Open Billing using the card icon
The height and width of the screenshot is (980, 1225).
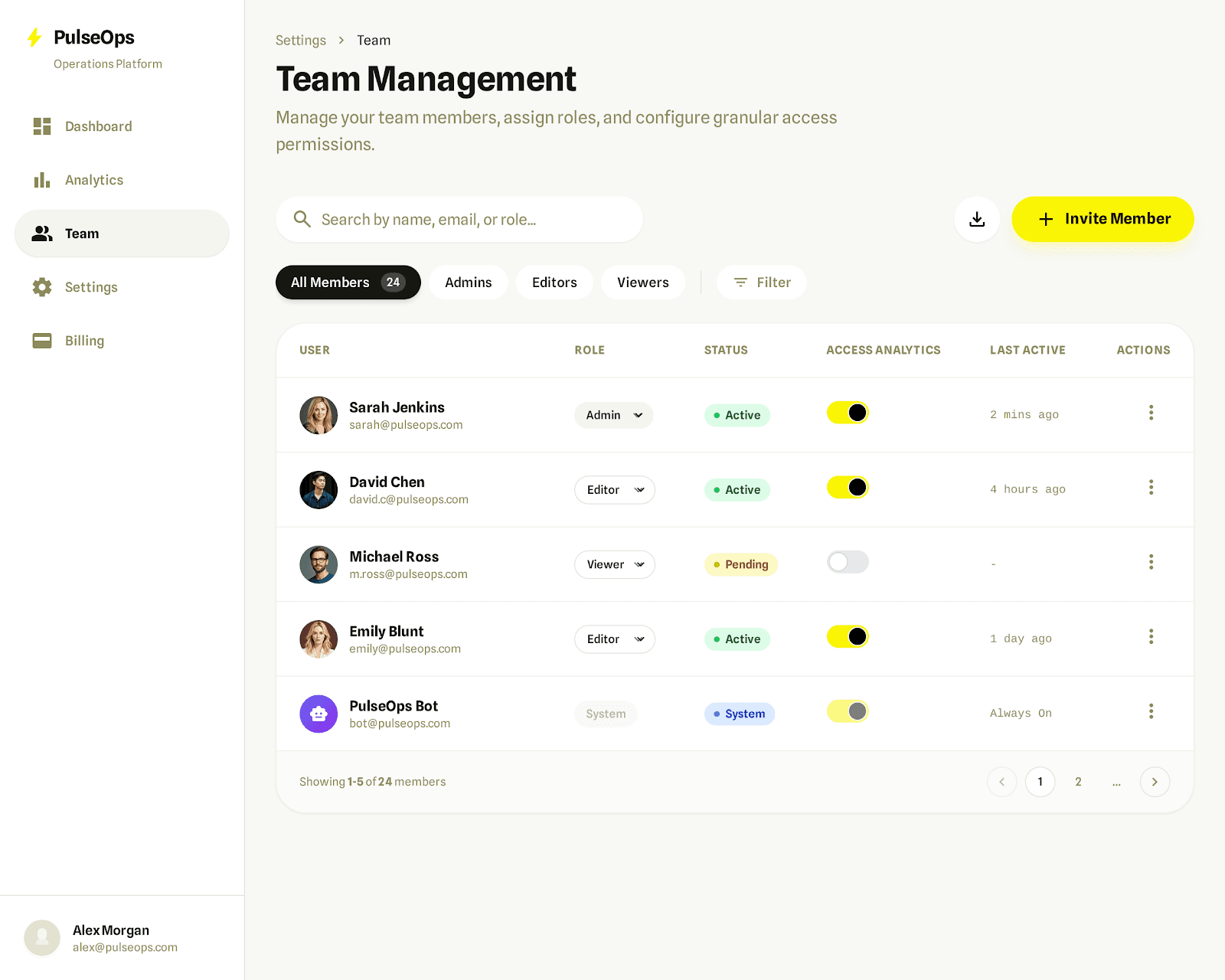click(42, 341)
